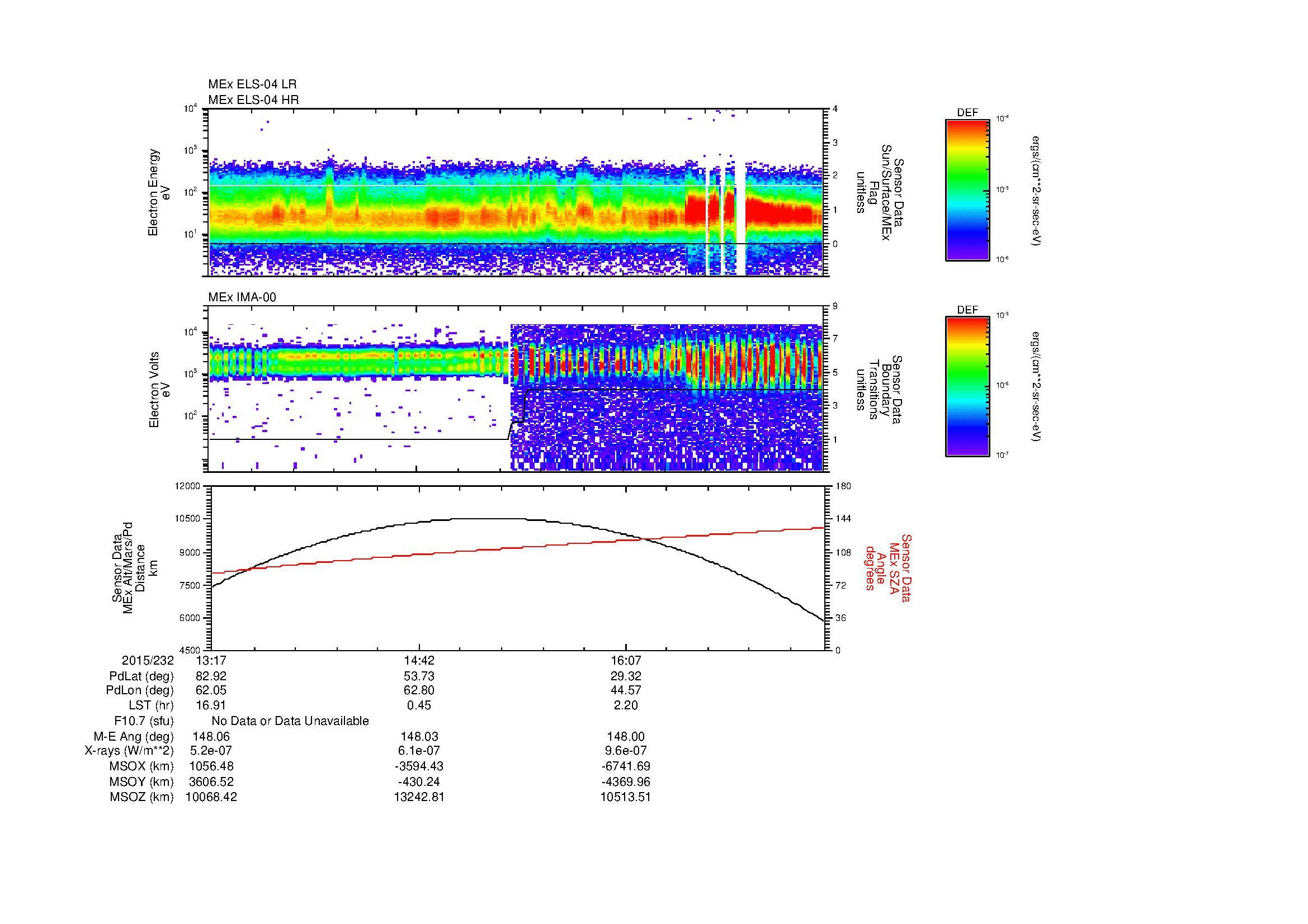Screen dimensions: 1308x924
Task: Click the MSOY value 3606.52
Action: pos(211,781)
